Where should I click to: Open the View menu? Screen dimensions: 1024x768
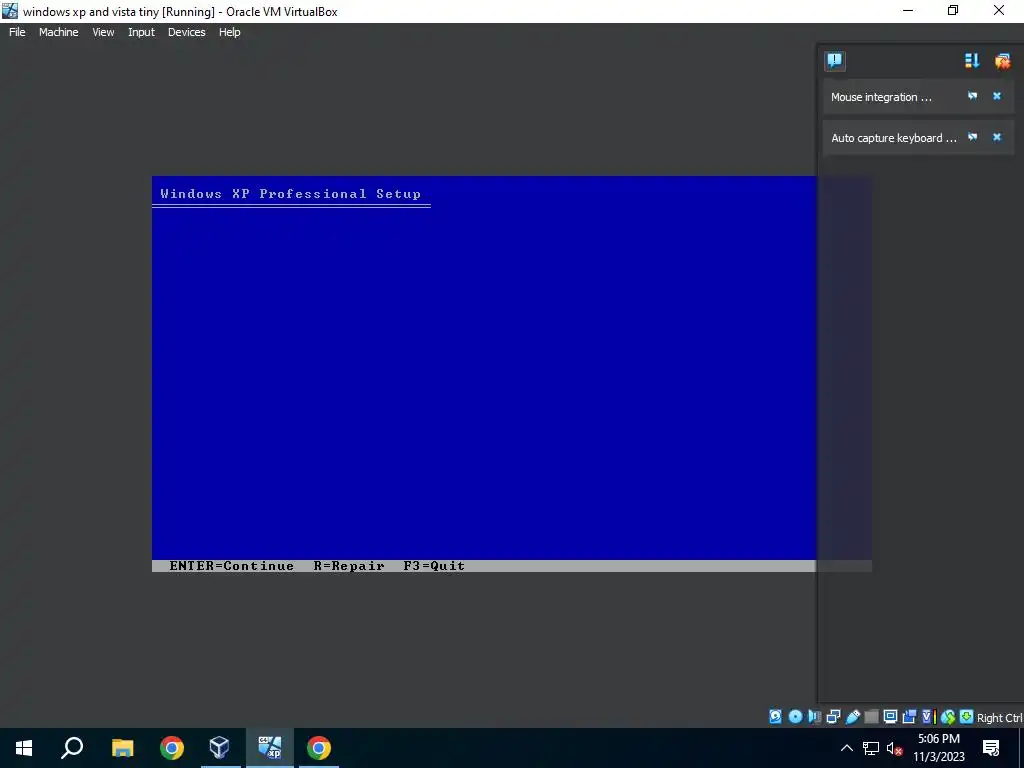click(103, 32)
